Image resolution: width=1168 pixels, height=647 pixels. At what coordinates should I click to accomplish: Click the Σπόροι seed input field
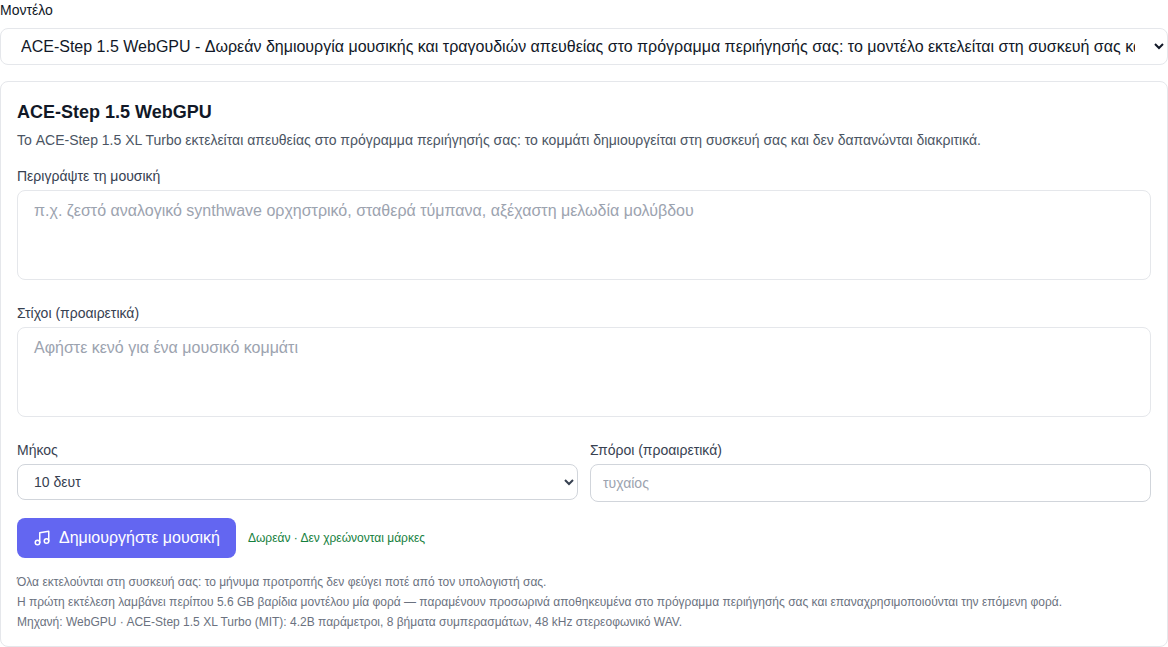870,483
